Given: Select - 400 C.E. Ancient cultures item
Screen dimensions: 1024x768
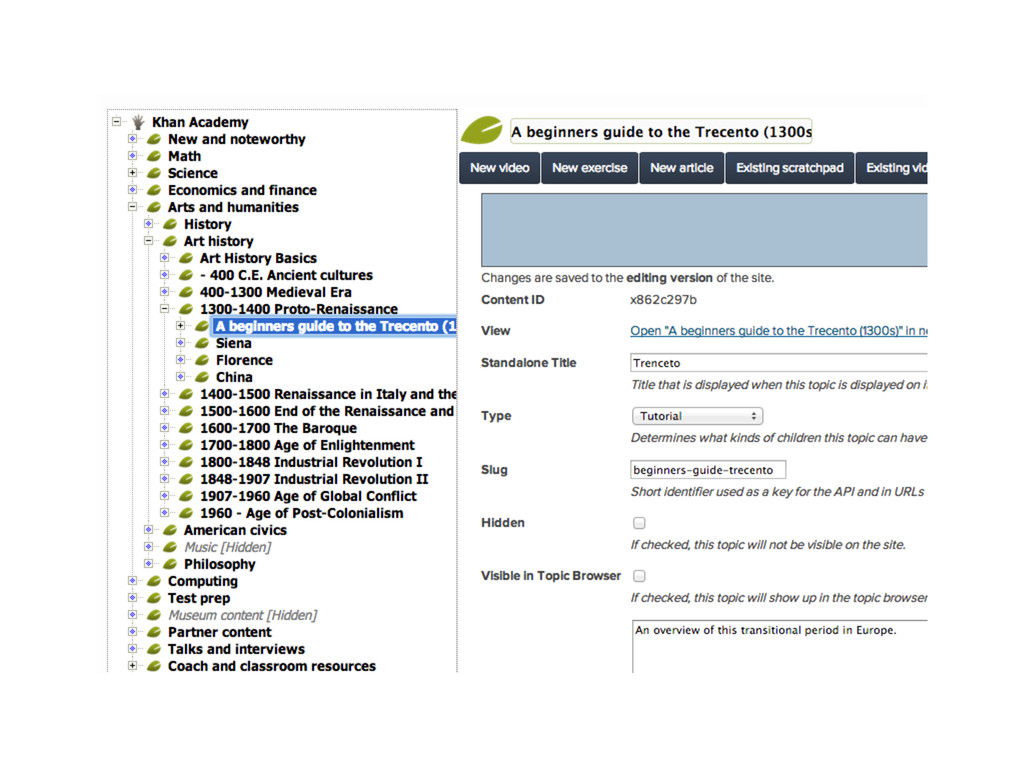Looking at the screenshot, I should [x=286, y=275].
